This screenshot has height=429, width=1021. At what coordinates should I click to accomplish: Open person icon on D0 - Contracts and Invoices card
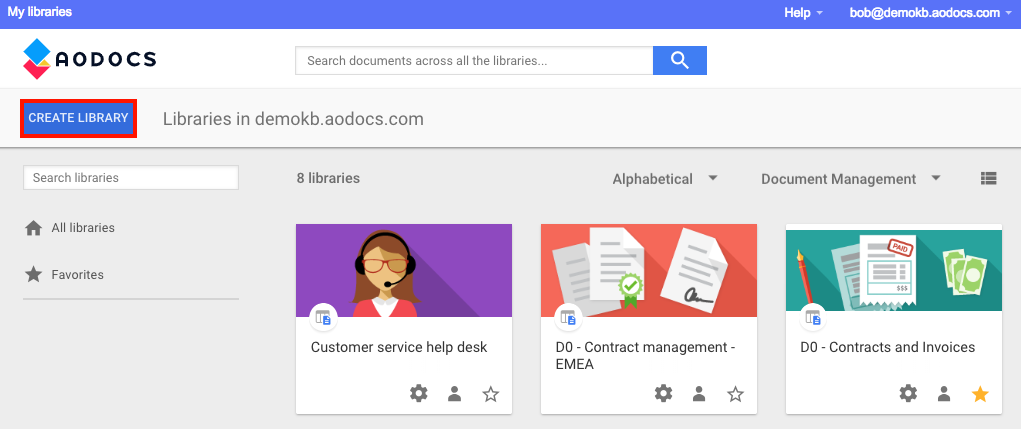click(x=944, y=393)
